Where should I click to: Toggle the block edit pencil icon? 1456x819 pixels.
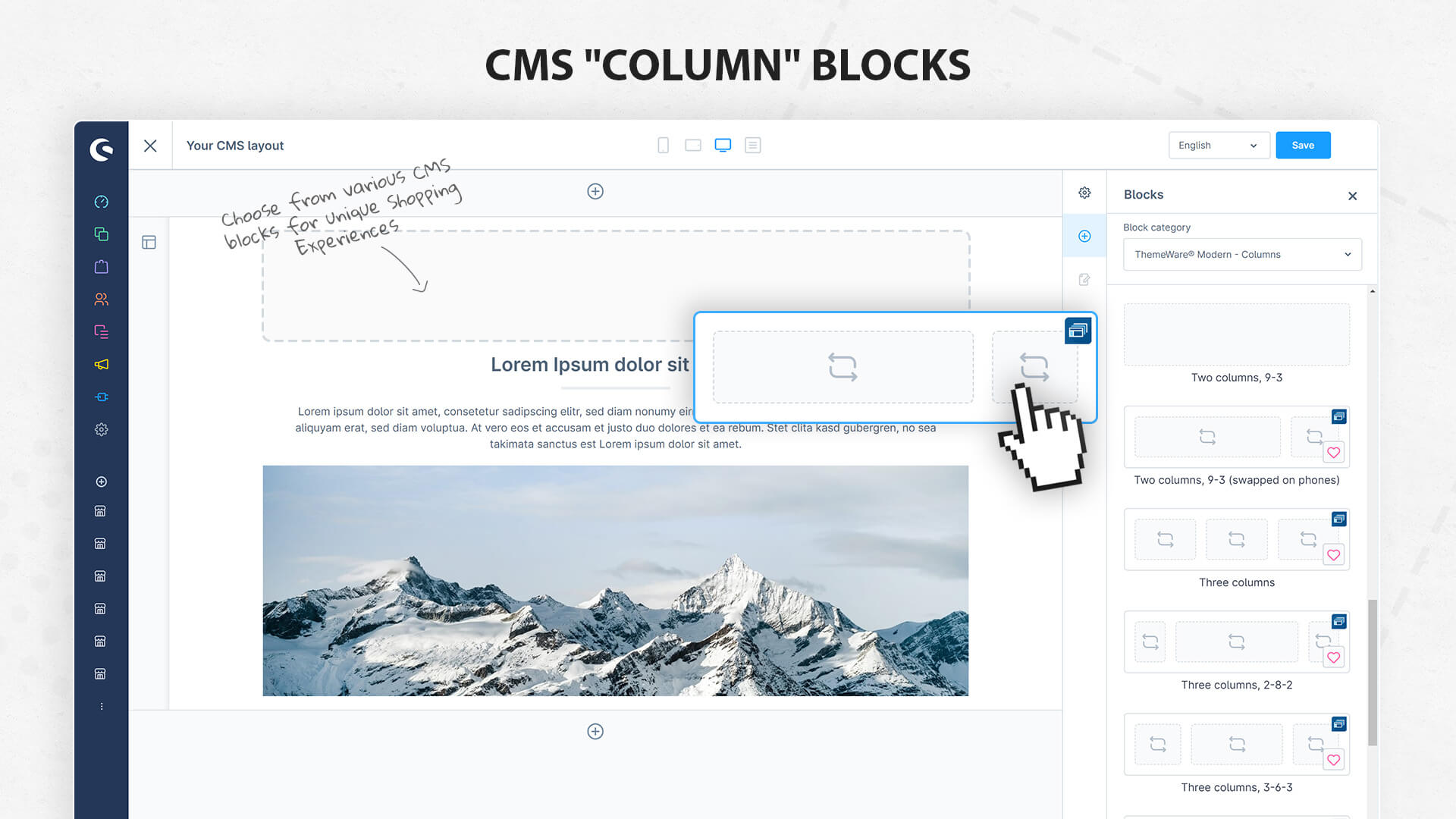coord(1084,278)
